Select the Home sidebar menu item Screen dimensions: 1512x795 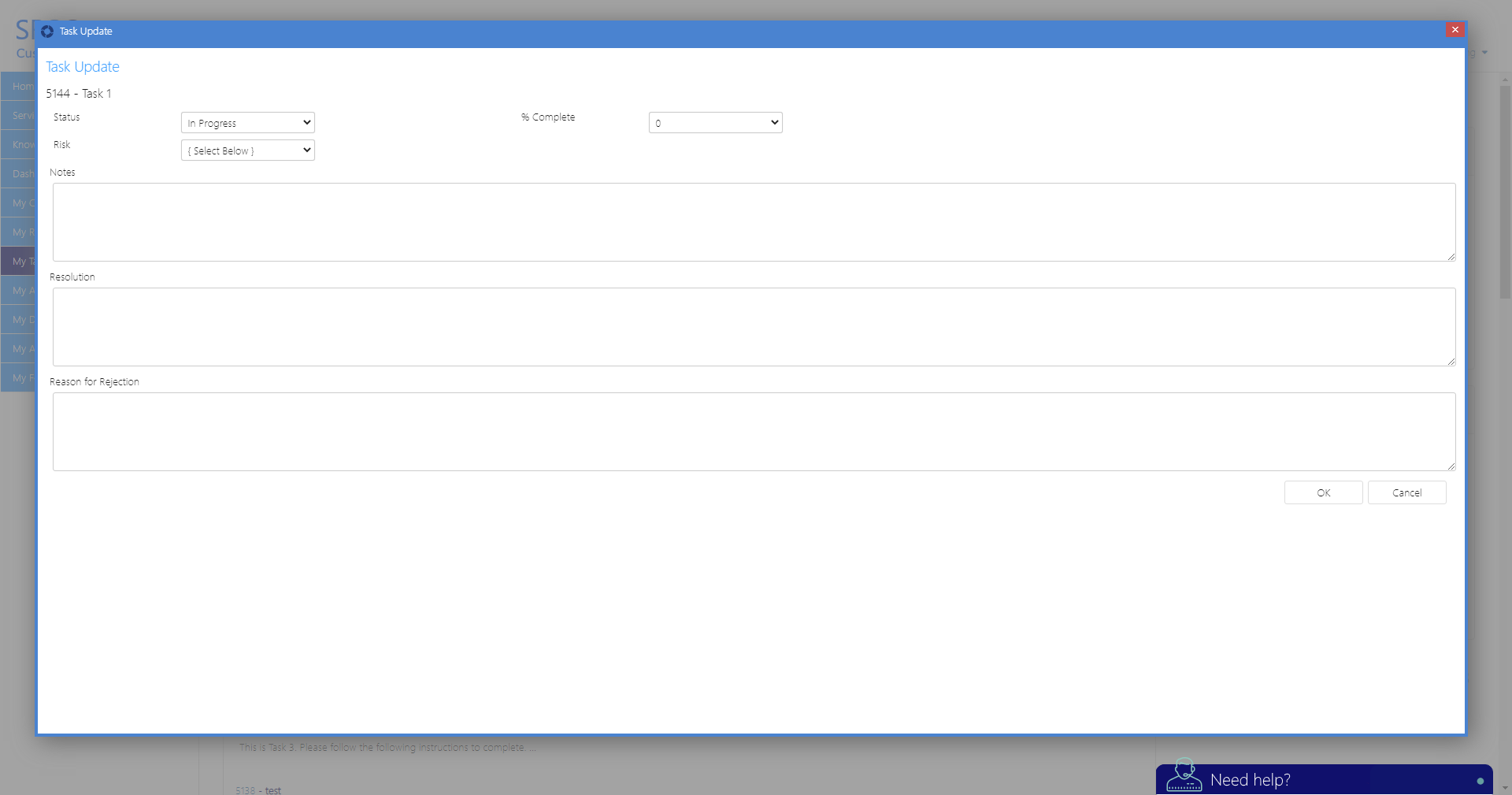[x=18, y=87]
